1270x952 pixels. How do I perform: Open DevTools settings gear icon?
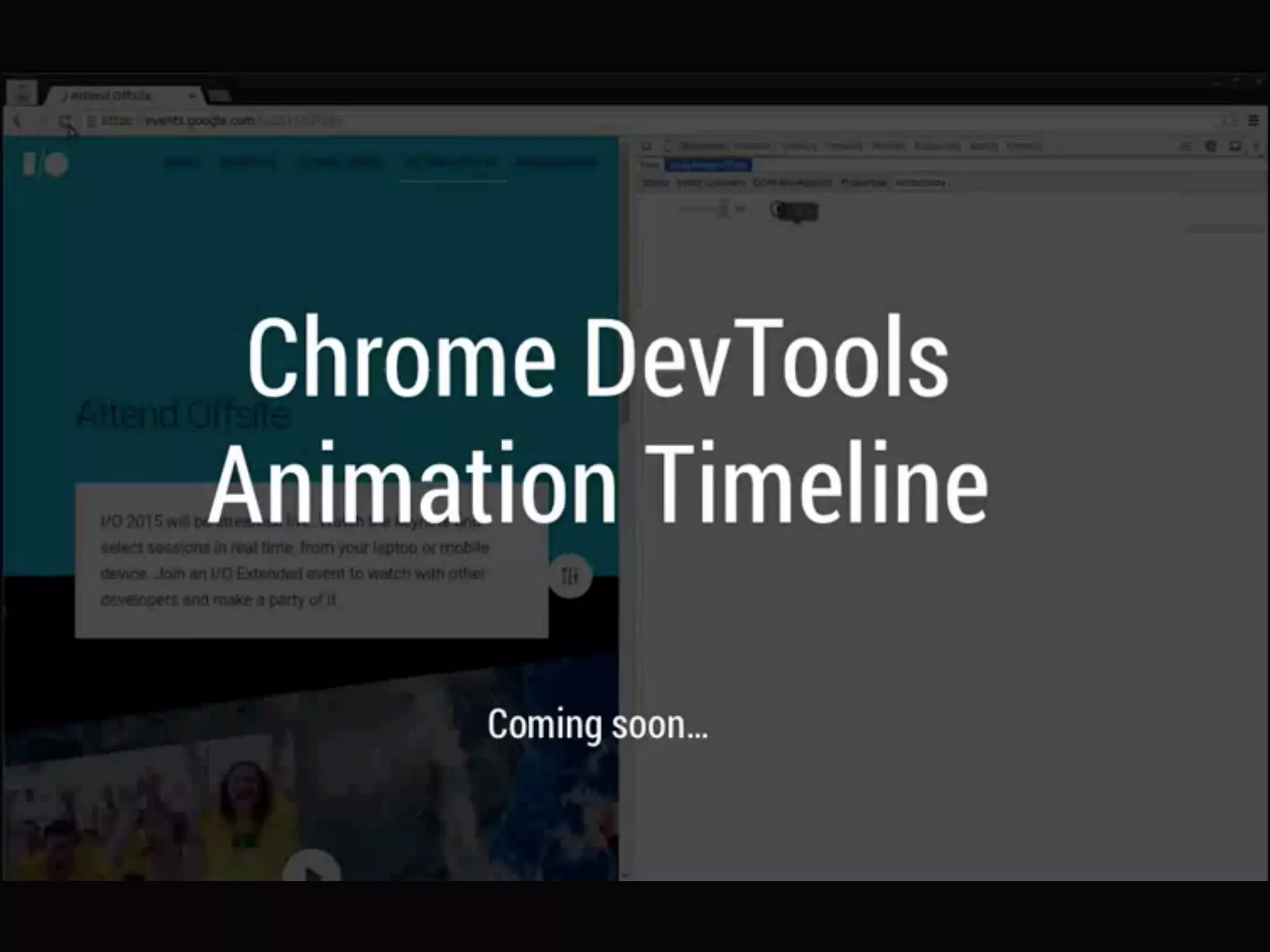1211,147
